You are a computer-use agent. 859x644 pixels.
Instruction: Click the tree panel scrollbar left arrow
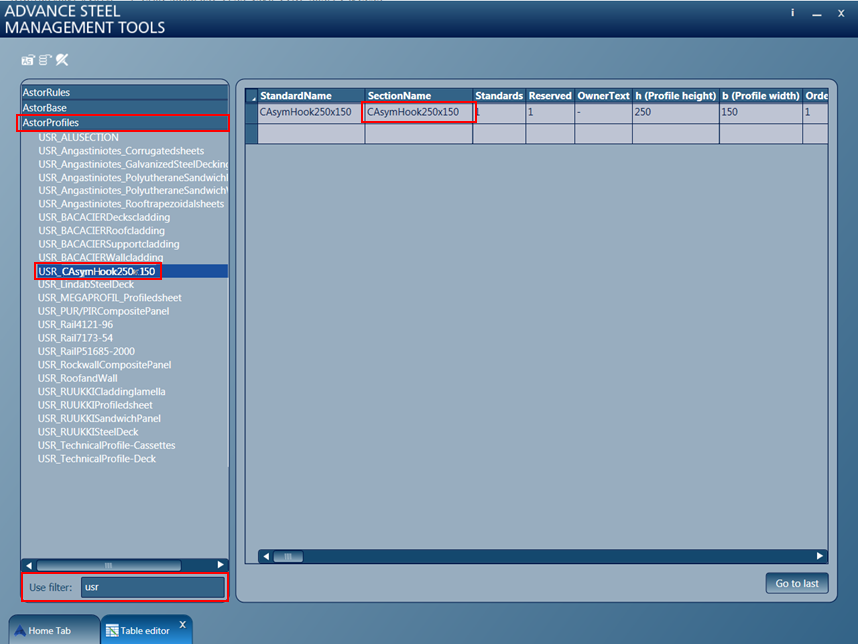tap(29, 565)
